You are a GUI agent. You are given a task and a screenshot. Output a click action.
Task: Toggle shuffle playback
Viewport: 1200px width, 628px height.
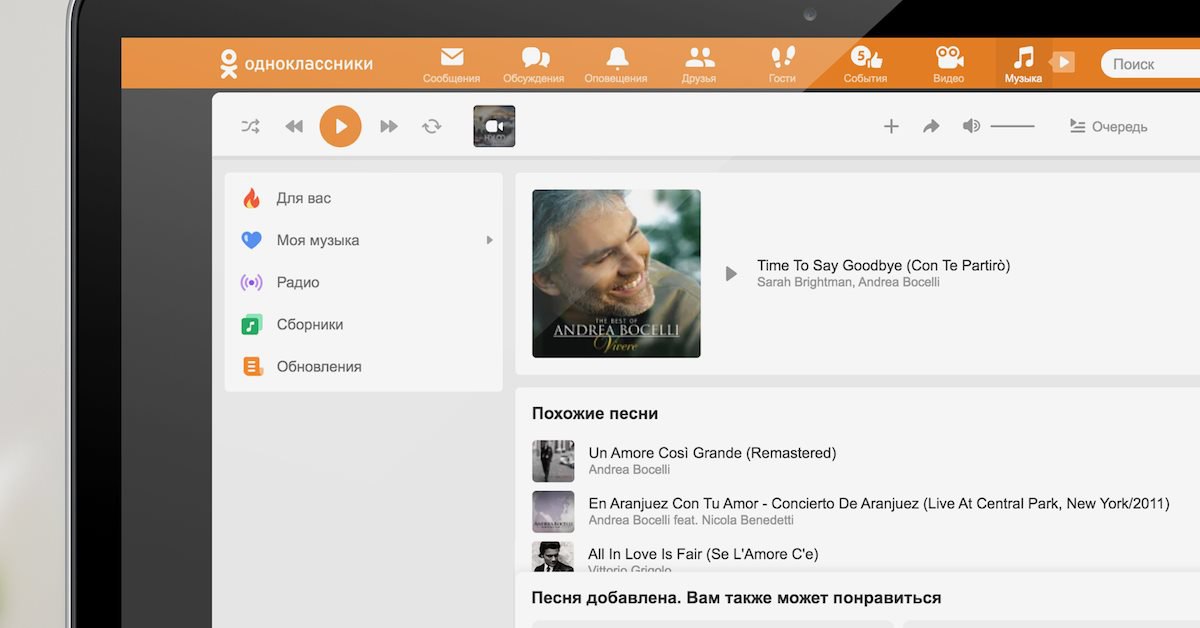[x=250, y=126]
